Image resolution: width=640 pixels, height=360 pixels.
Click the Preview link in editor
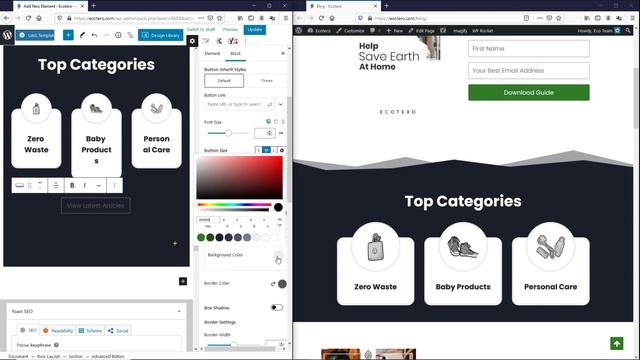point(230,30)
